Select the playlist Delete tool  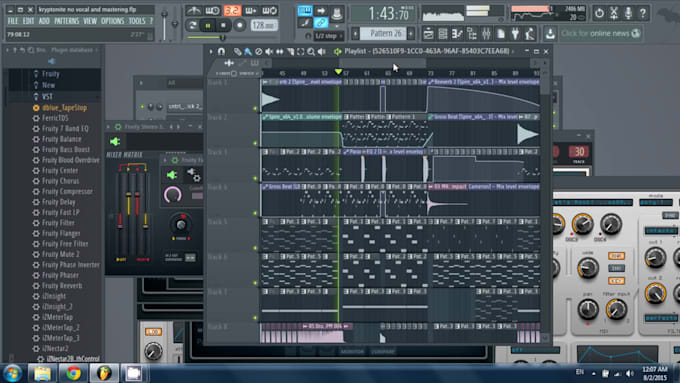click(258, 52)
